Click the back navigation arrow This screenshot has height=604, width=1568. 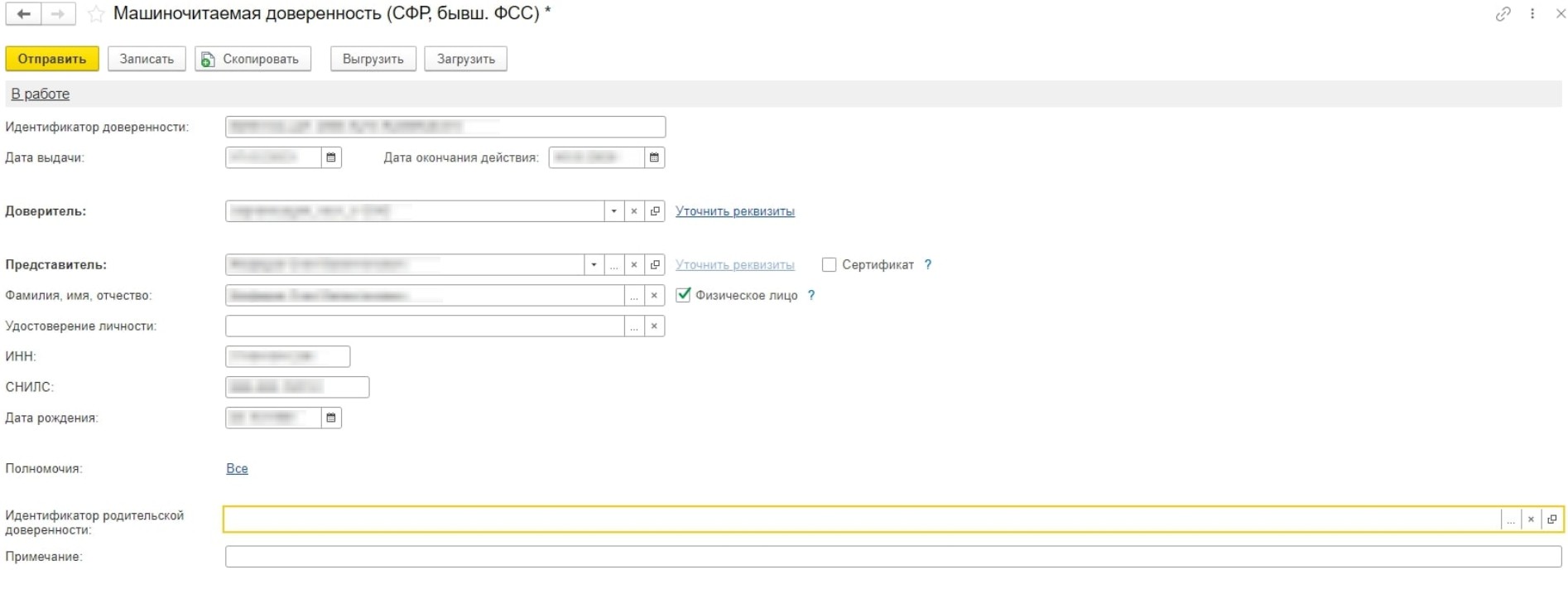[23, 14]
